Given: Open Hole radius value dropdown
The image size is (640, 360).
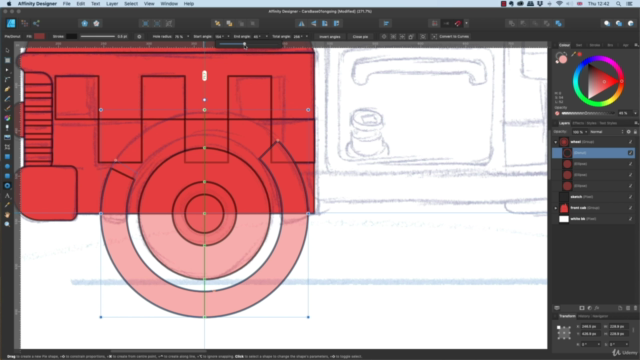Looking at the screenshot, I should (x=188, y=36).
